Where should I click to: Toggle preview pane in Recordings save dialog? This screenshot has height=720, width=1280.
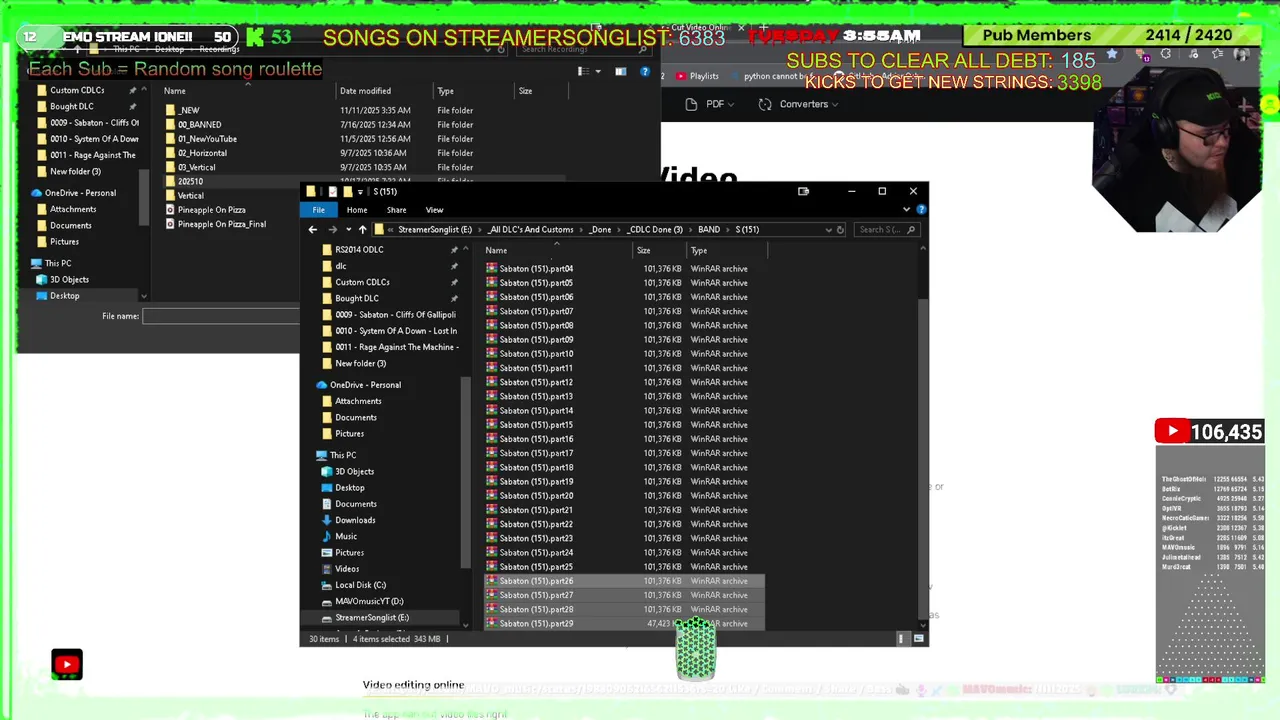pos(620,72)
